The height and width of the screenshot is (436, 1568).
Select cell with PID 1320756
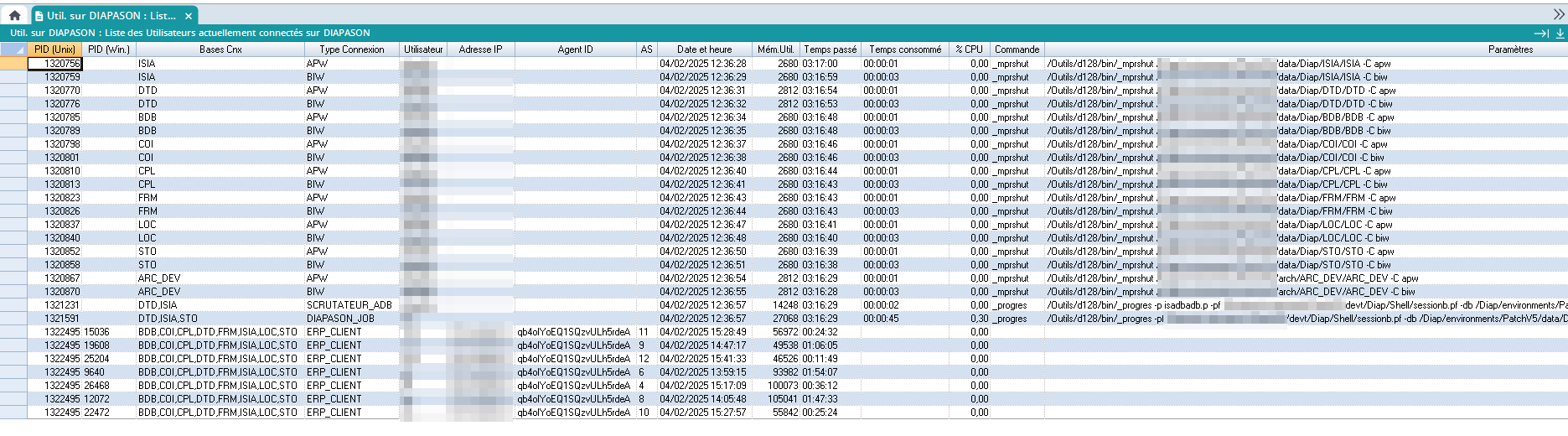pyautogui.click(x=55, y=64)
